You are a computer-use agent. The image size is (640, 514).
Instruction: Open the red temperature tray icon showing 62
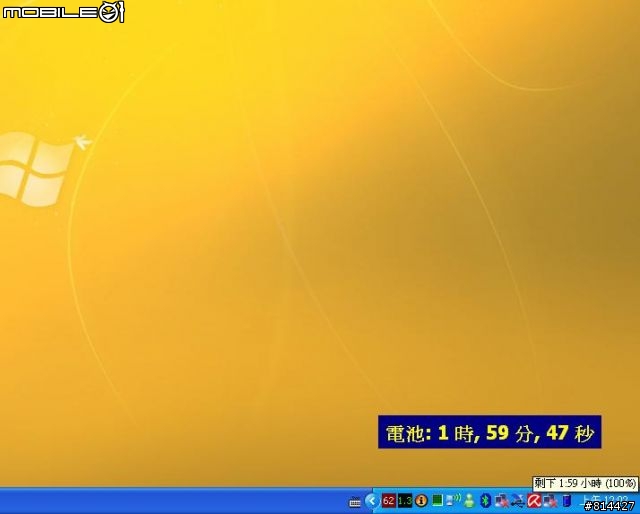click(x=389, y=501)
